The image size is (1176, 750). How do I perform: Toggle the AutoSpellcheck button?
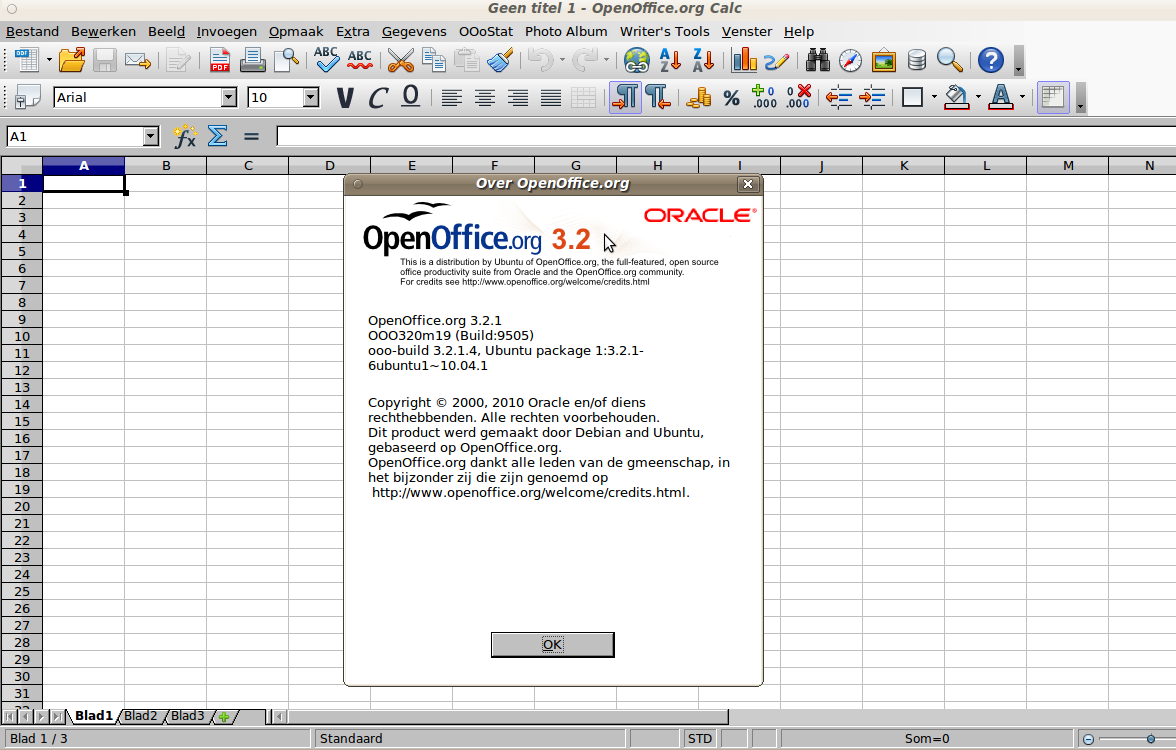(x=359, y=61)
